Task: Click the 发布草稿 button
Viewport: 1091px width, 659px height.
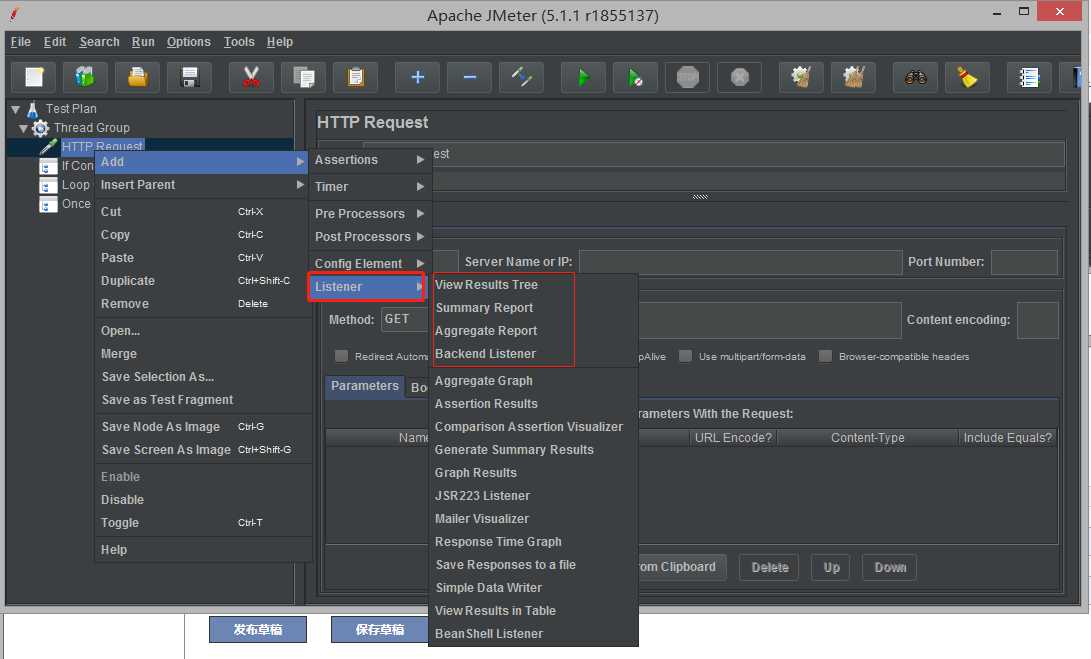Action: tap(258, 629)
